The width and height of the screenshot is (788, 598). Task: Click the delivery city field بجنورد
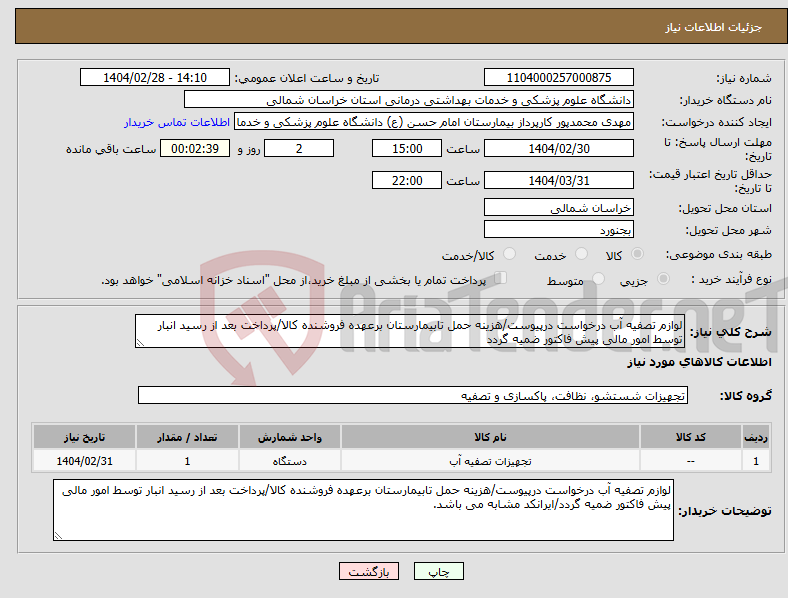tap(558, 229)
